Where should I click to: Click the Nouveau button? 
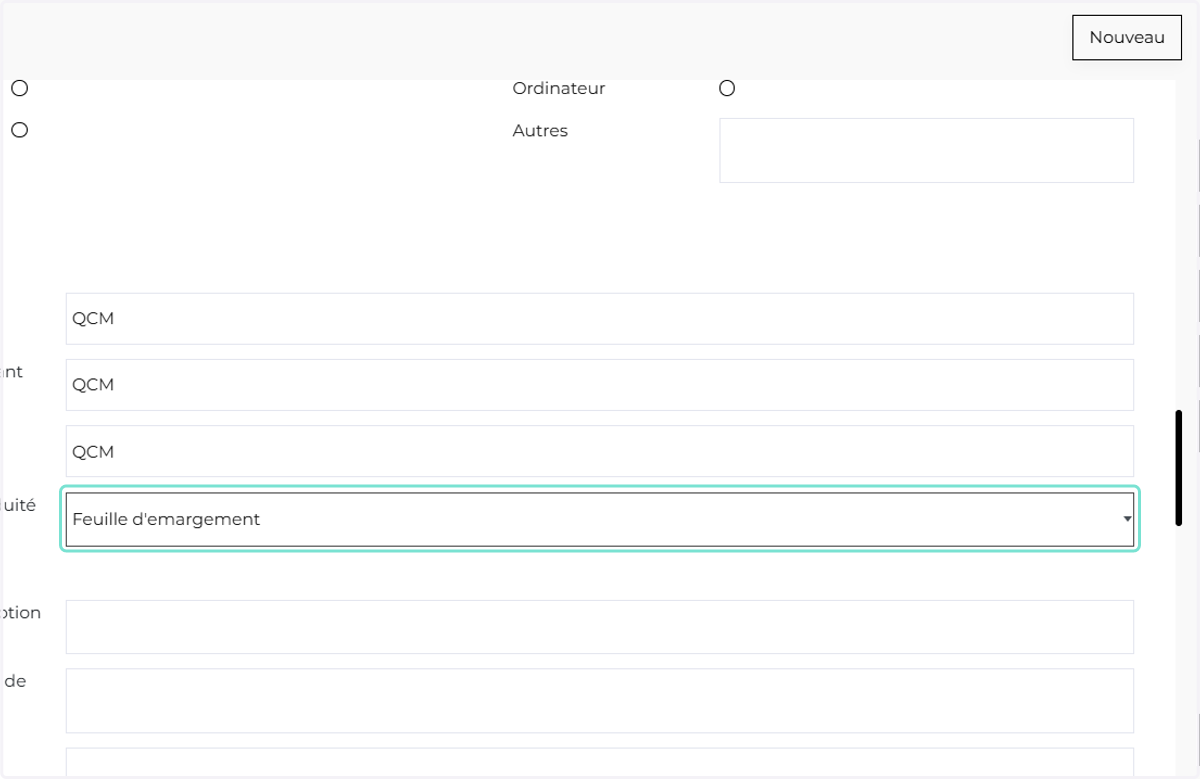(x=1127, y=38)
